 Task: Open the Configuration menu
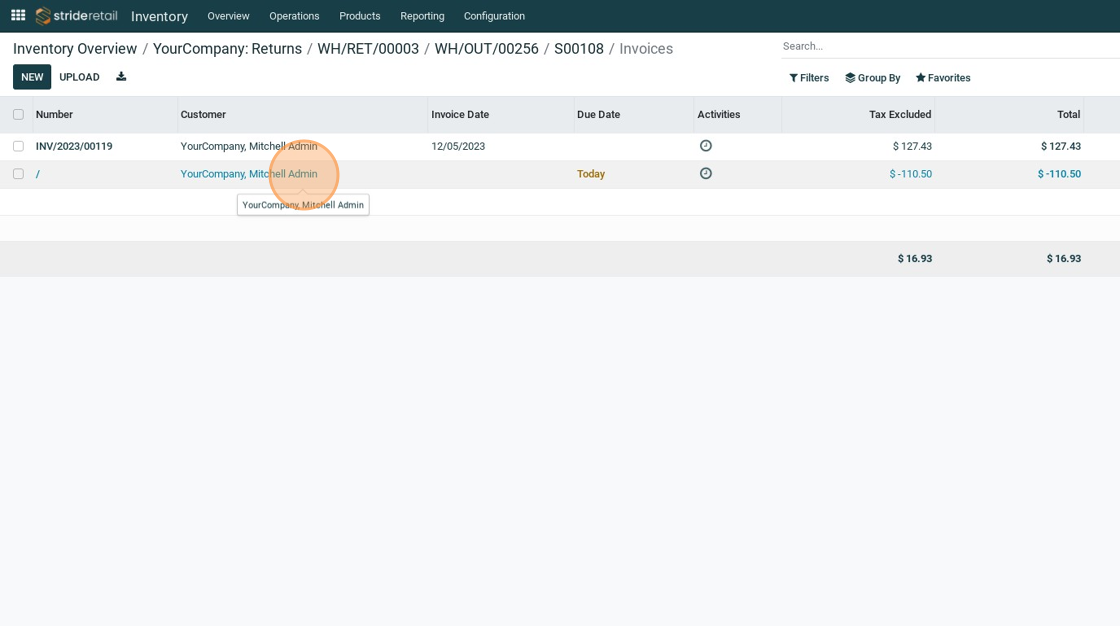494,16
